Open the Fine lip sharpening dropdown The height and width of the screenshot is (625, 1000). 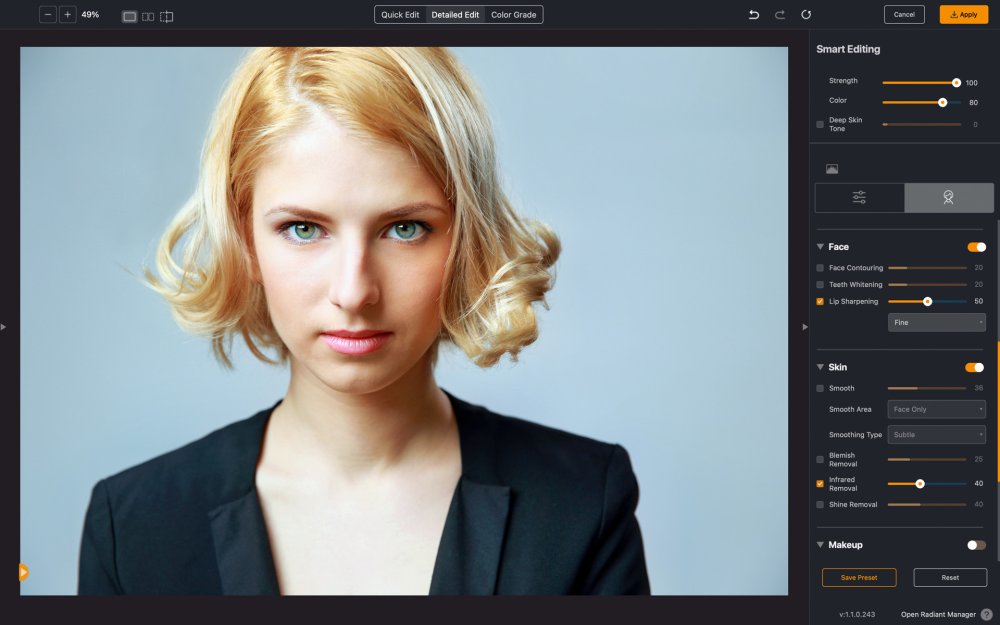point(936,323)
